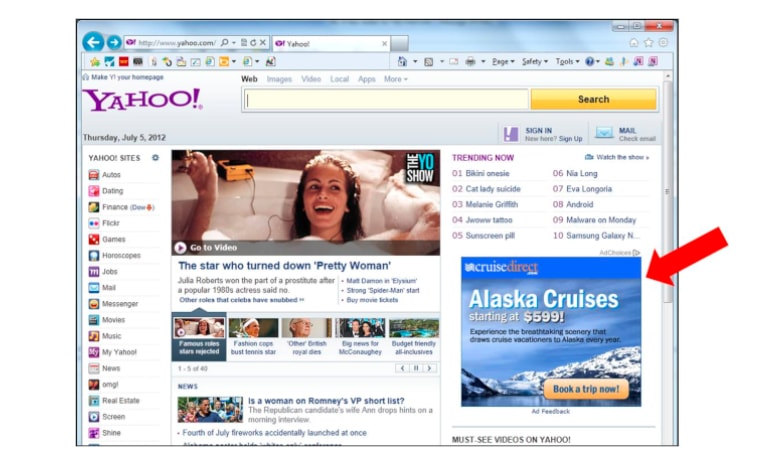768x450 pixels.
Task: Open trending topic Malware on Monday
Action: coord(601,220)
